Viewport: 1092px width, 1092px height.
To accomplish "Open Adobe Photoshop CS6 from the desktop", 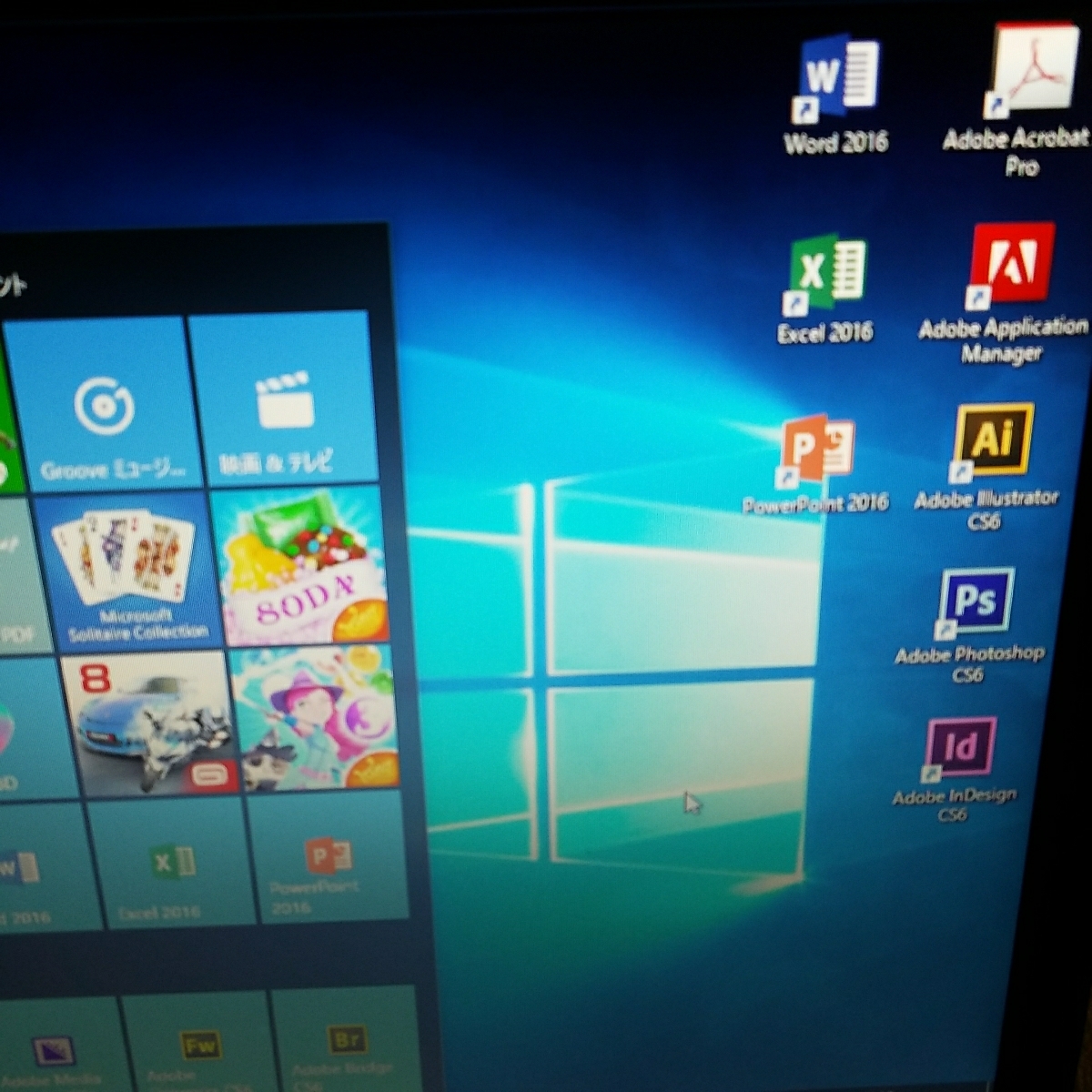I will click(973, 601).
